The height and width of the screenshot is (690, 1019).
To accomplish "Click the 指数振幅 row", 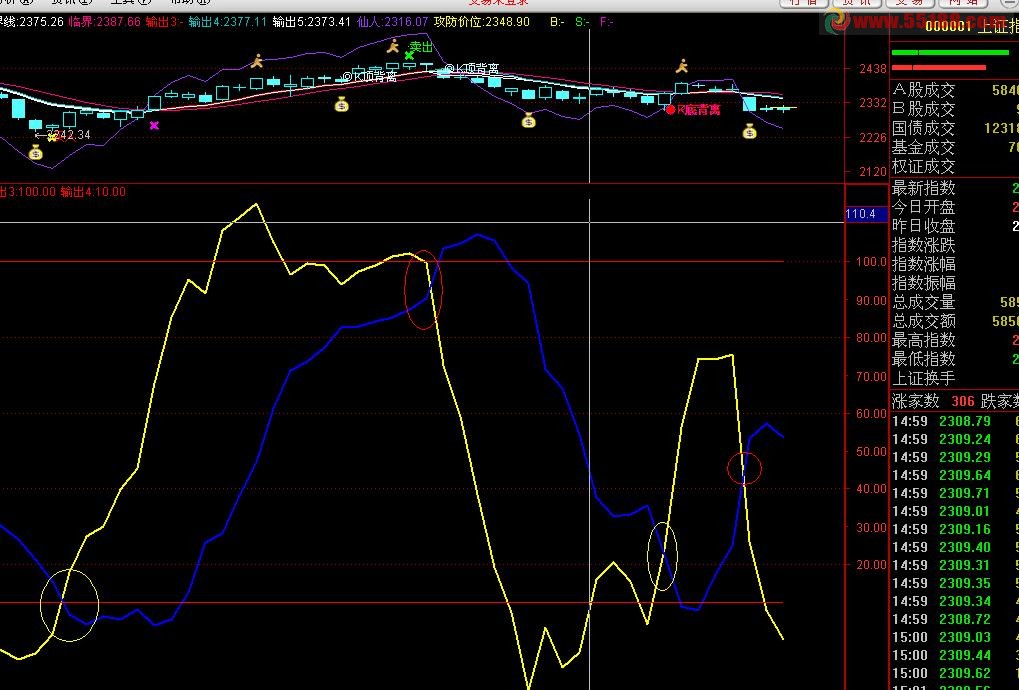I will (955, 283).
